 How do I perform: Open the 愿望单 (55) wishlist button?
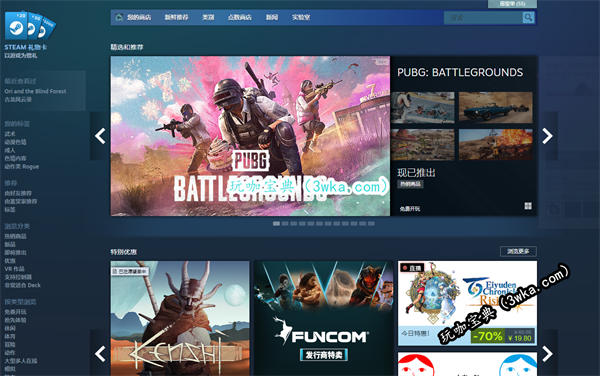coord(512,4)
